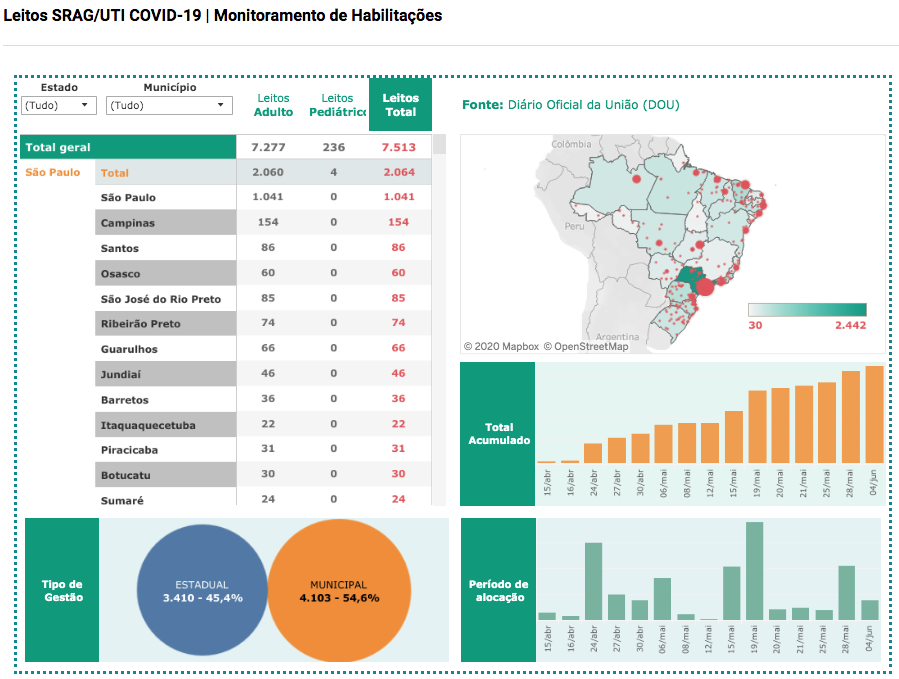Viewport: 899px width, 679px height.
Task: Select the 24/abr green allocation bar
Action: click(593, 581)
